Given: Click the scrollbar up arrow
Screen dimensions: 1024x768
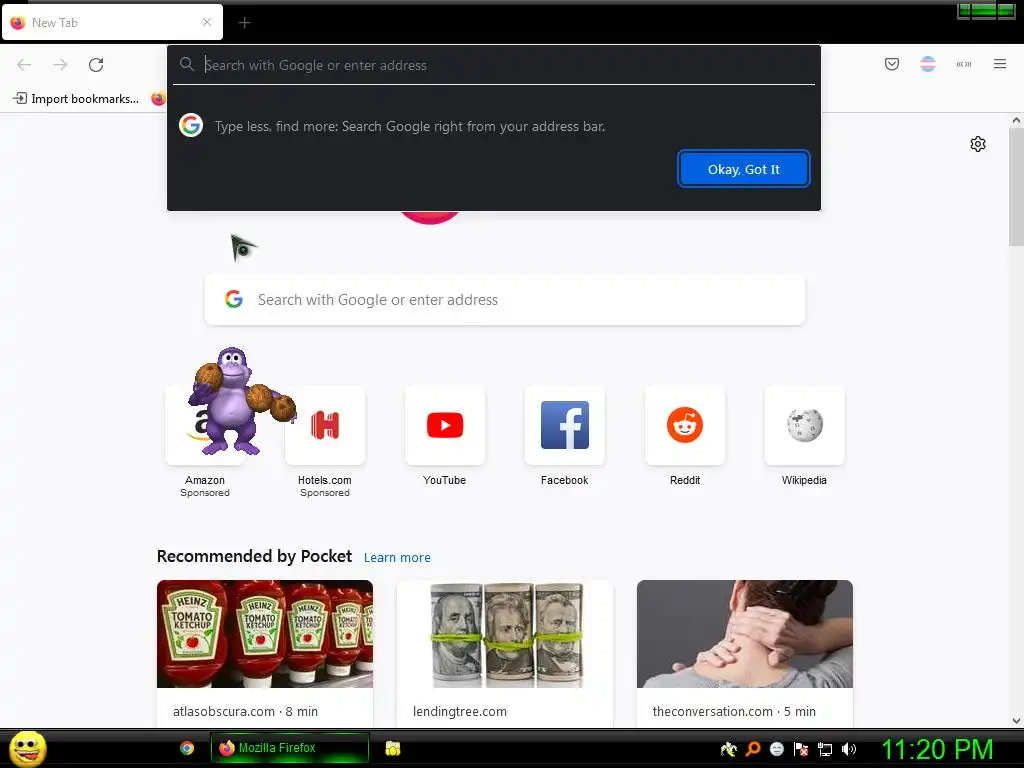Looking at the screenshot, I should click(1016, 120).
